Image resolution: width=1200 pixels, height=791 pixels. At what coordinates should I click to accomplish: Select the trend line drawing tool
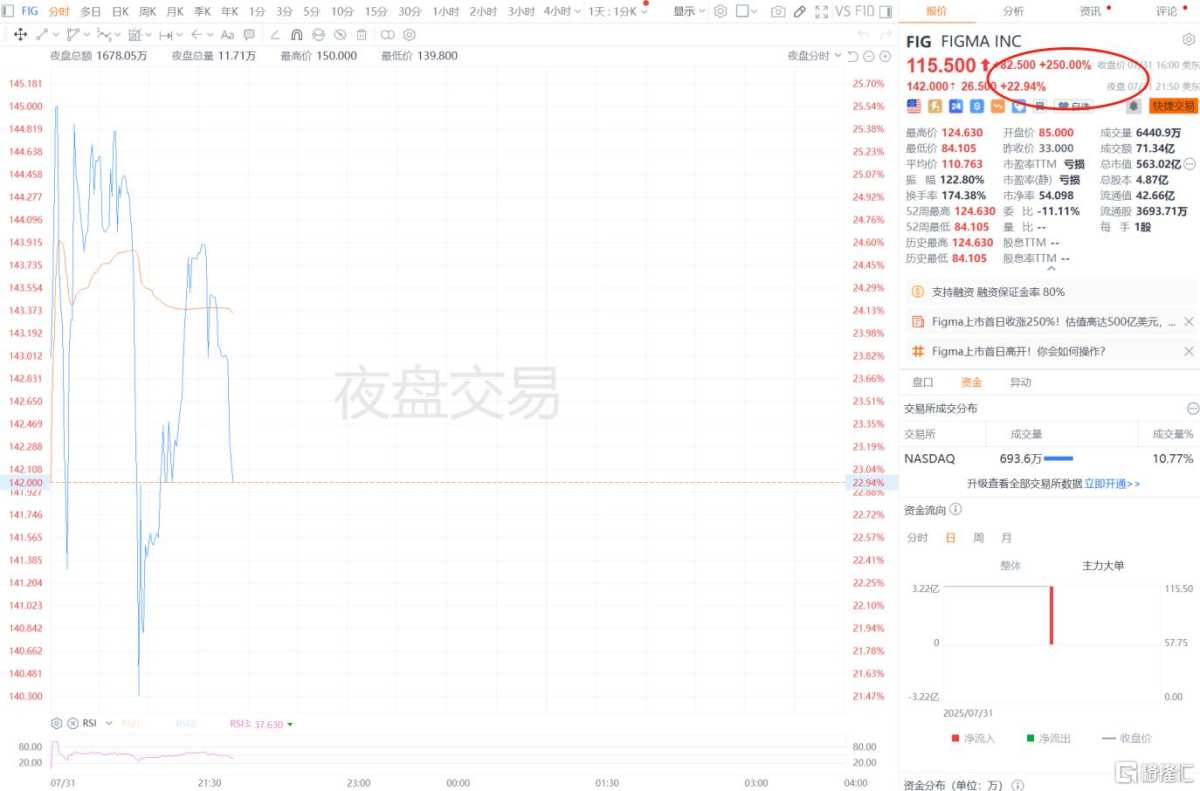point(42,35)
